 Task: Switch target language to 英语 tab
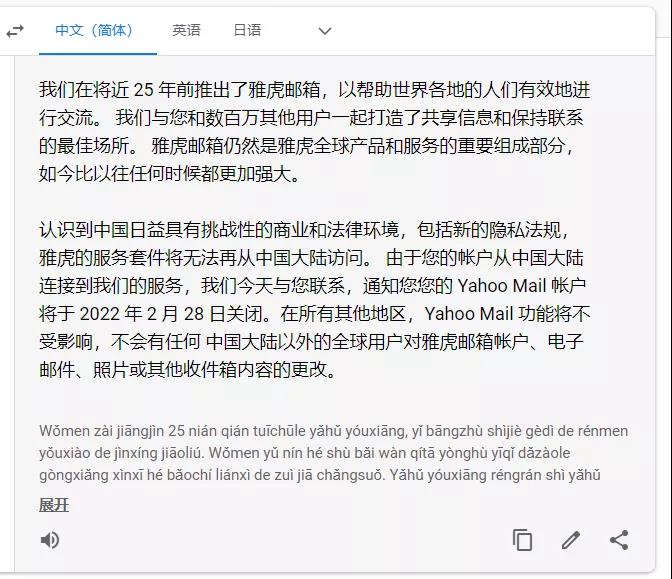tap(186, 30)
